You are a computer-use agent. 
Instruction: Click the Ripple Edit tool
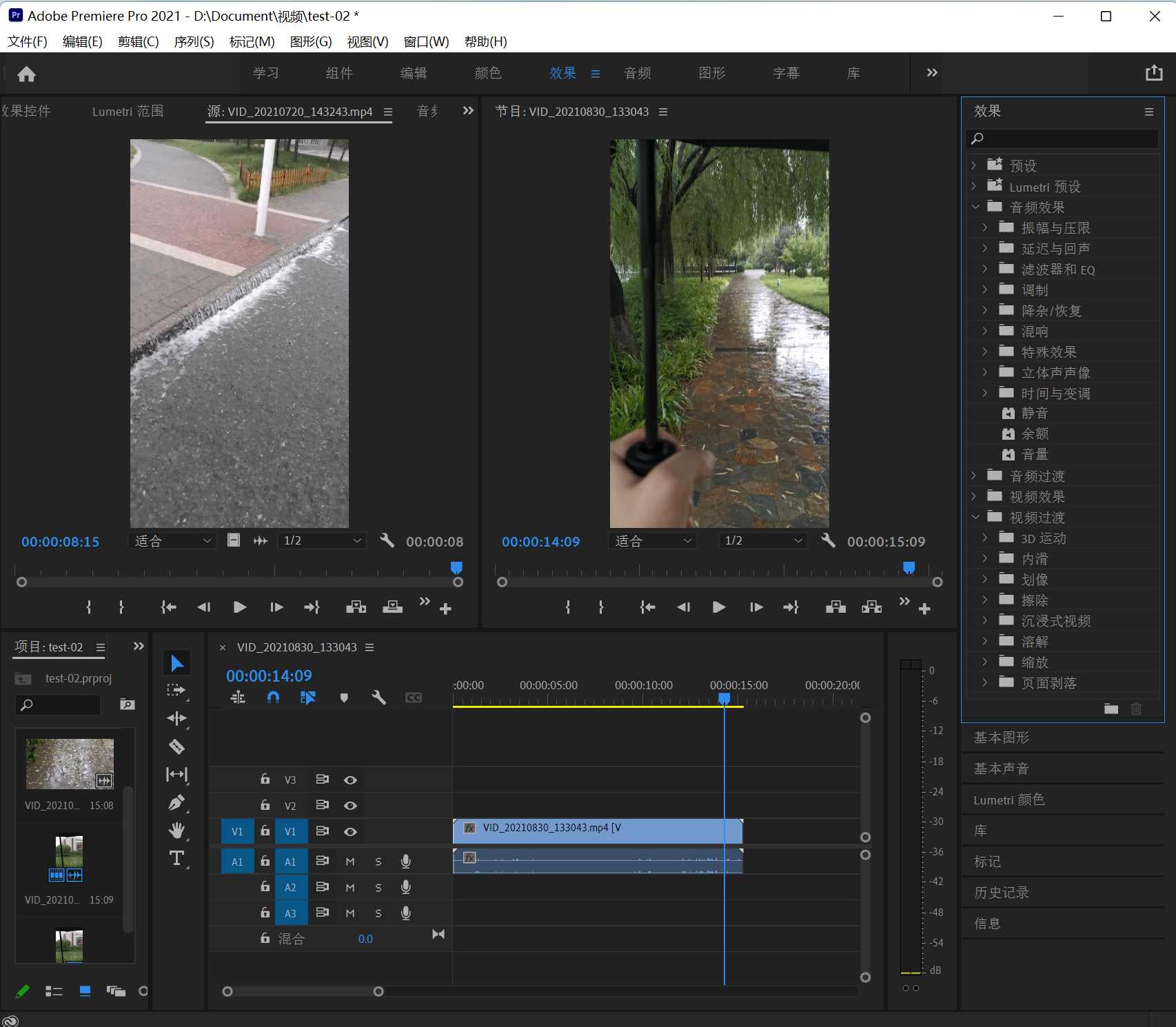point(176,718)
